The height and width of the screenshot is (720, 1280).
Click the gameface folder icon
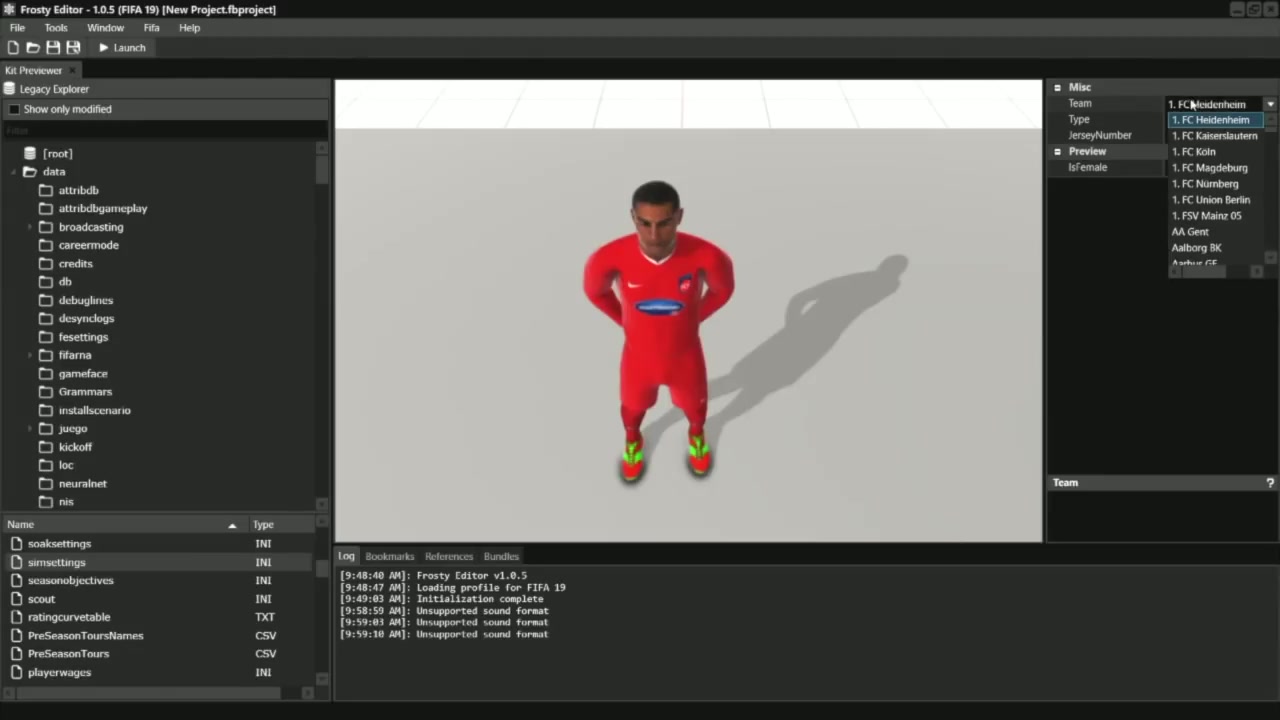click(x=46, y=374)
